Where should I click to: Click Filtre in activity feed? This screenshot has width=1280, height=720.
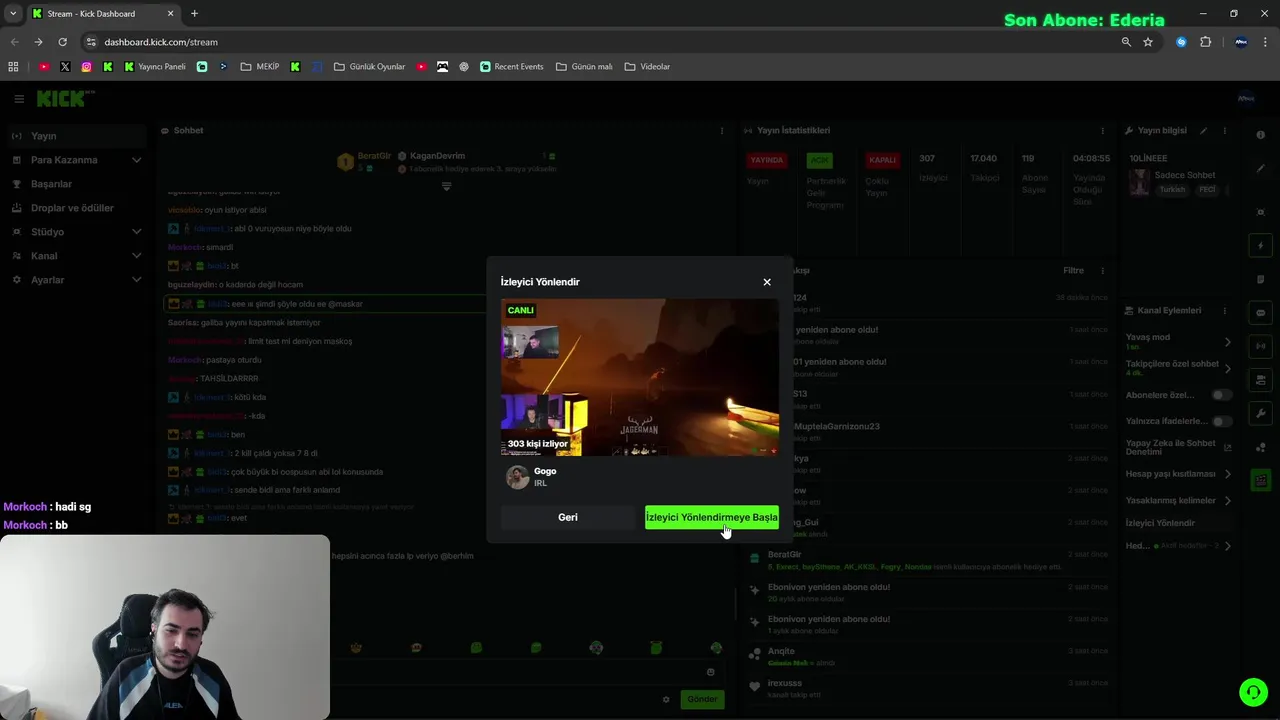1073,271
